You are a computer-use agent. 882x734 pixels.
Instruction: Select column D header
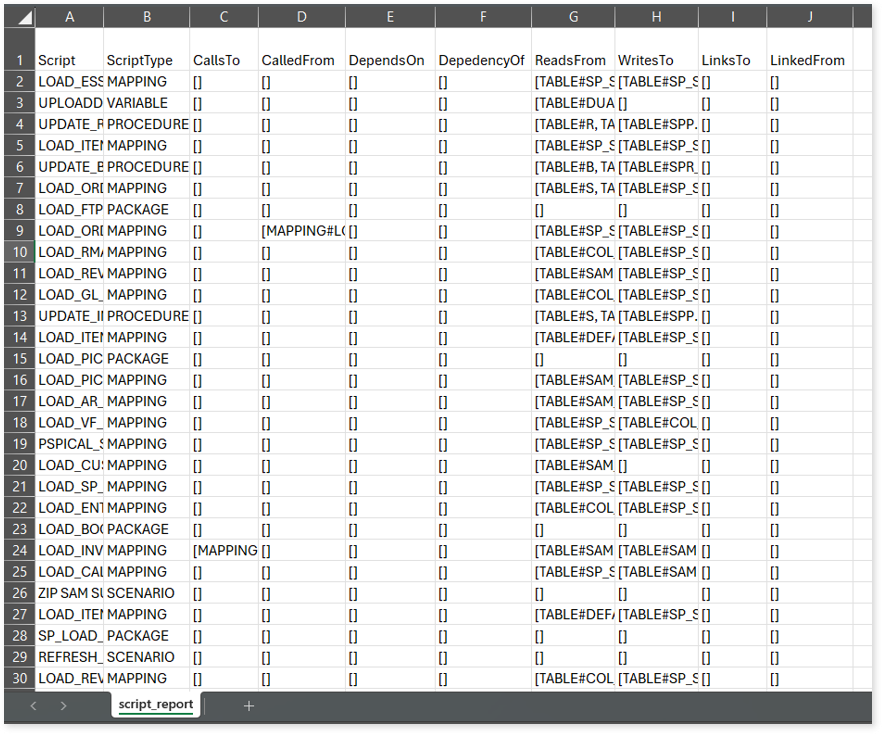pos(301,17)
